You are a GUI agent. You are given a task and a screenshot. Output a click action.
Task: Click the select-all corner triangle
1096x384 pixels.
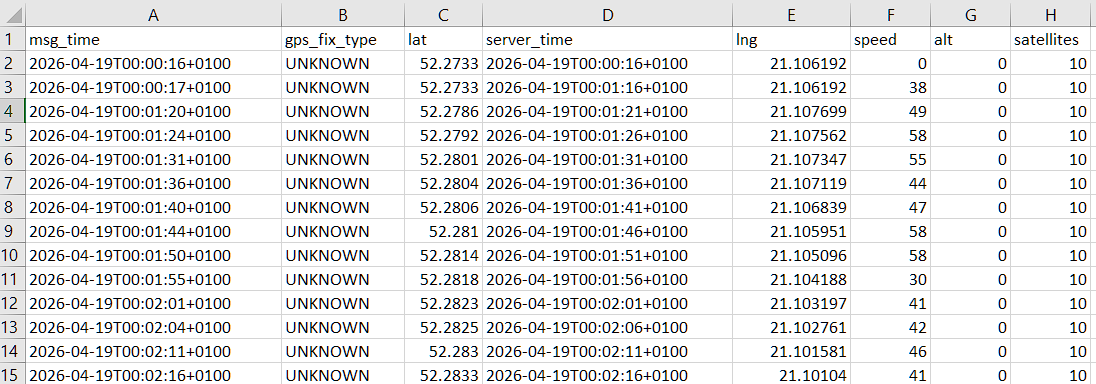[13, 14]
